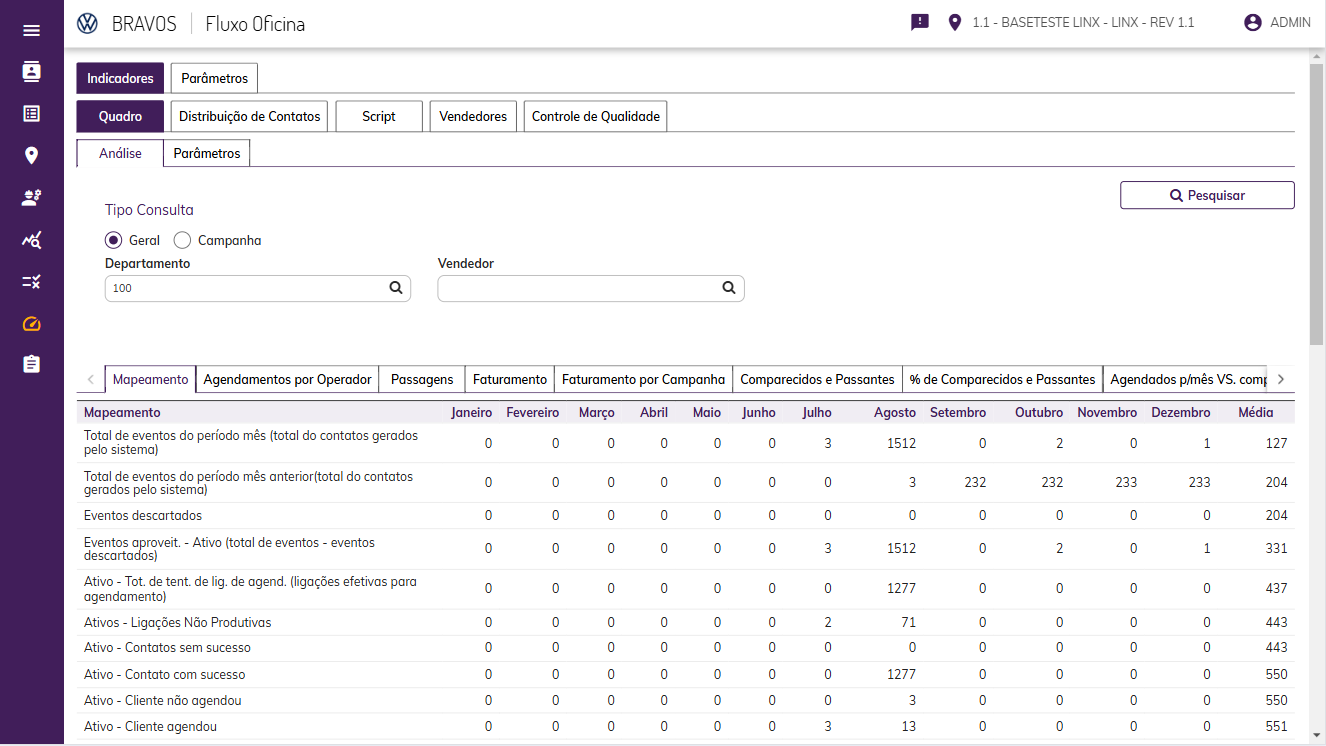The width and height of the screenshot is (1326, 746).
Task: Click the message alert icon in the header
Action: coord(920,22)
